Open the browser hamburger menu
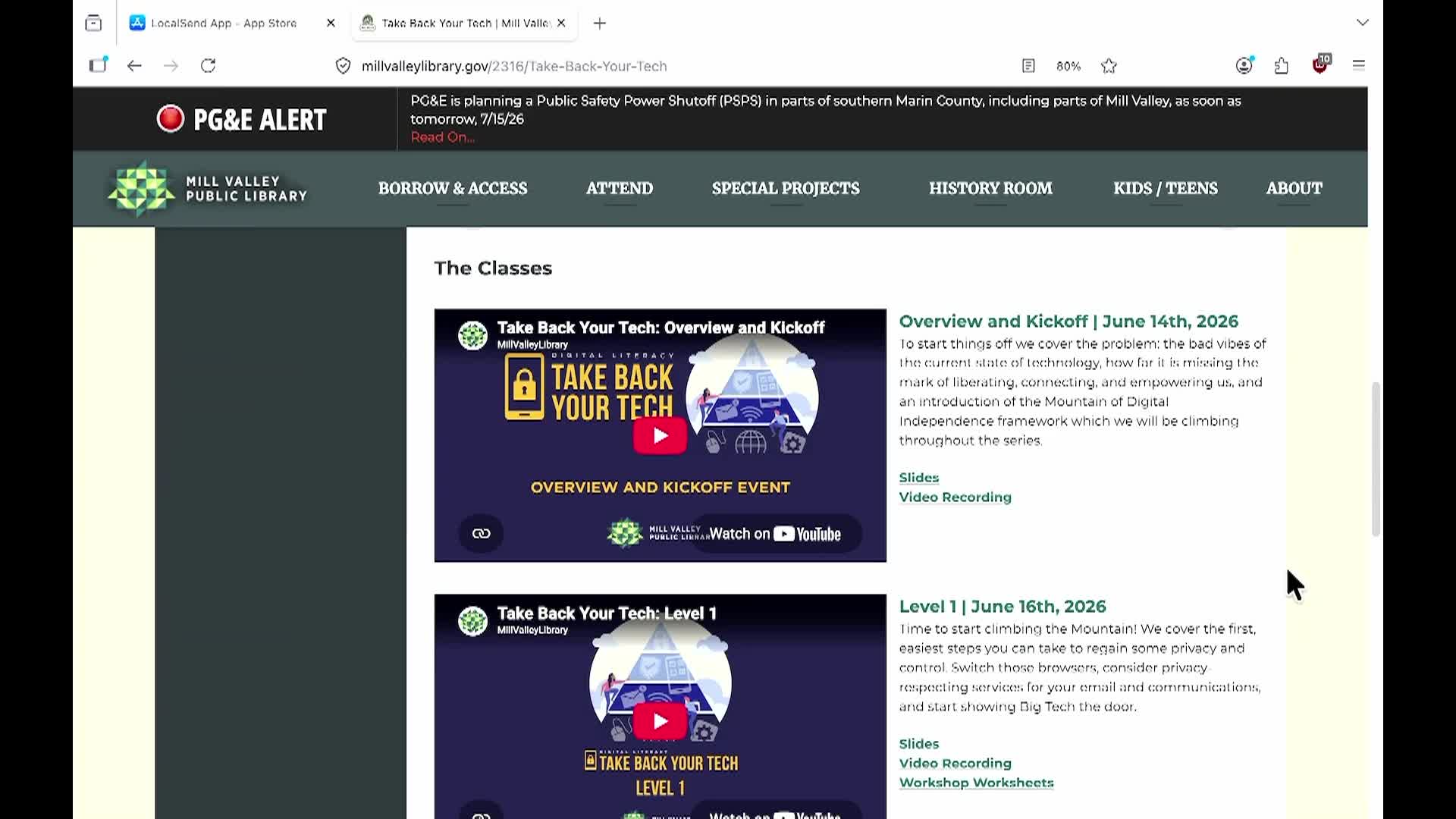This screenshot has height=819, width=1456. coord(1359,66)
